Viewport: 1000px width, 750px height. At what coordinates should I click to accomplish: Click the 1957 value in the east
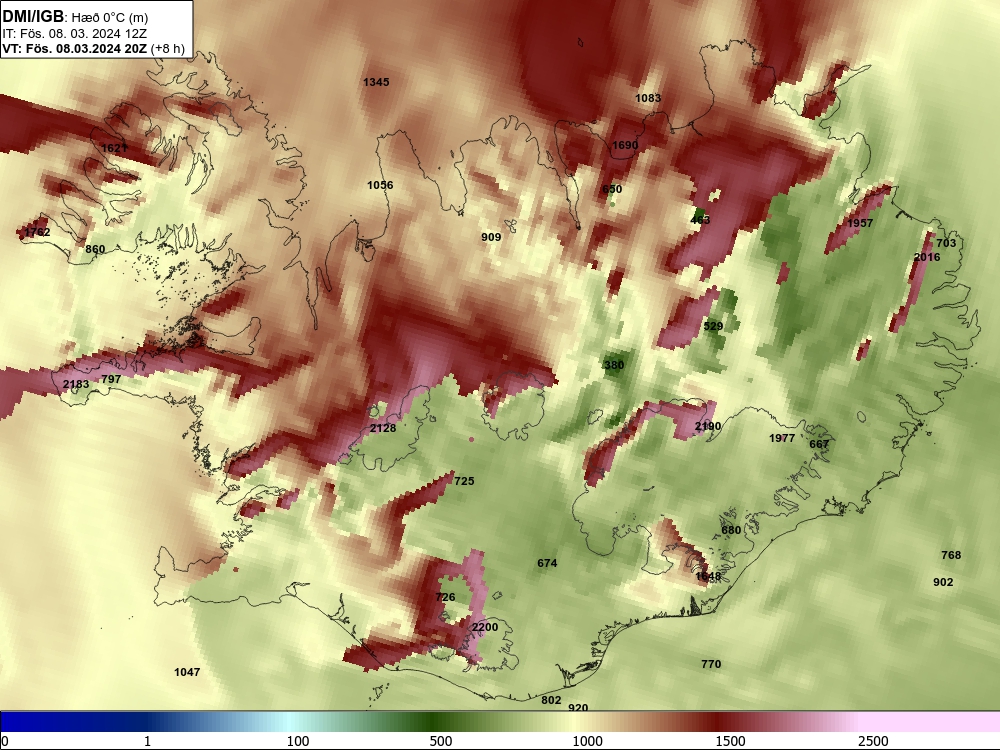click(x=860, y=223)
